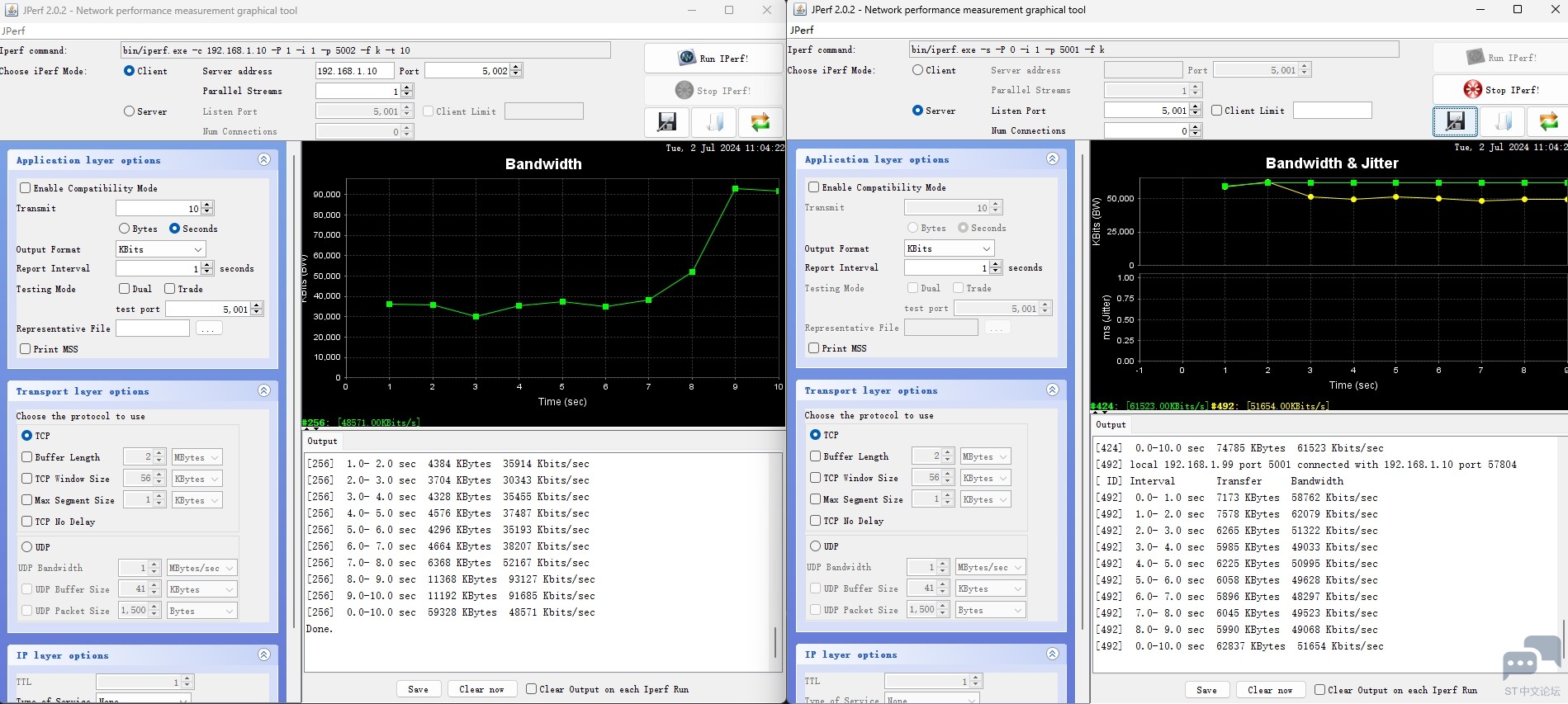Tick the Dual testing mode checkbox, left window
The image size is (1568, 704).
click(x=125, y=289)
